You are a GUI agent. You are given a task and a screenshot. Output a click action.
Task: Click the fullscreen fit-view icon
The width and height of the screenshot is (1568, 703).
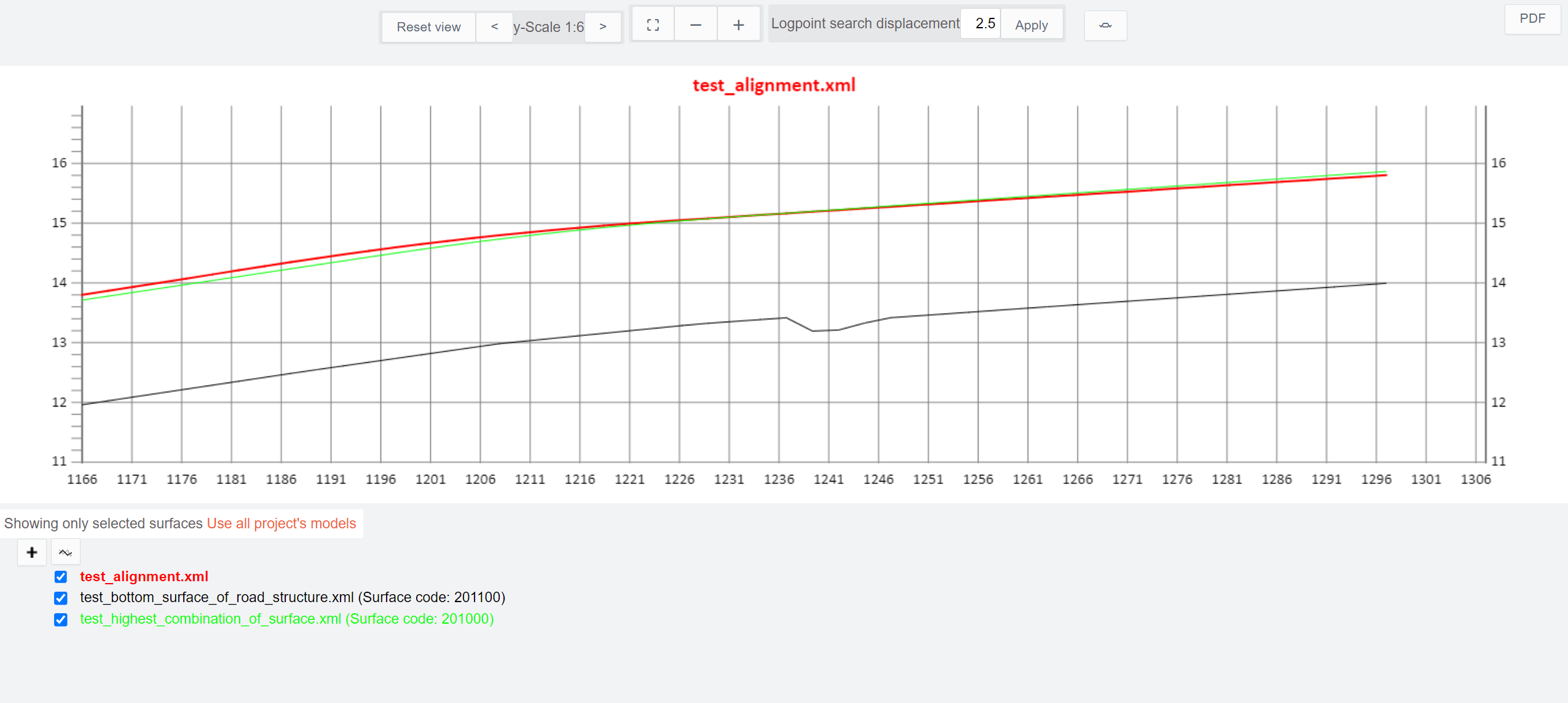pyautogui.click(x=653, y=25)
